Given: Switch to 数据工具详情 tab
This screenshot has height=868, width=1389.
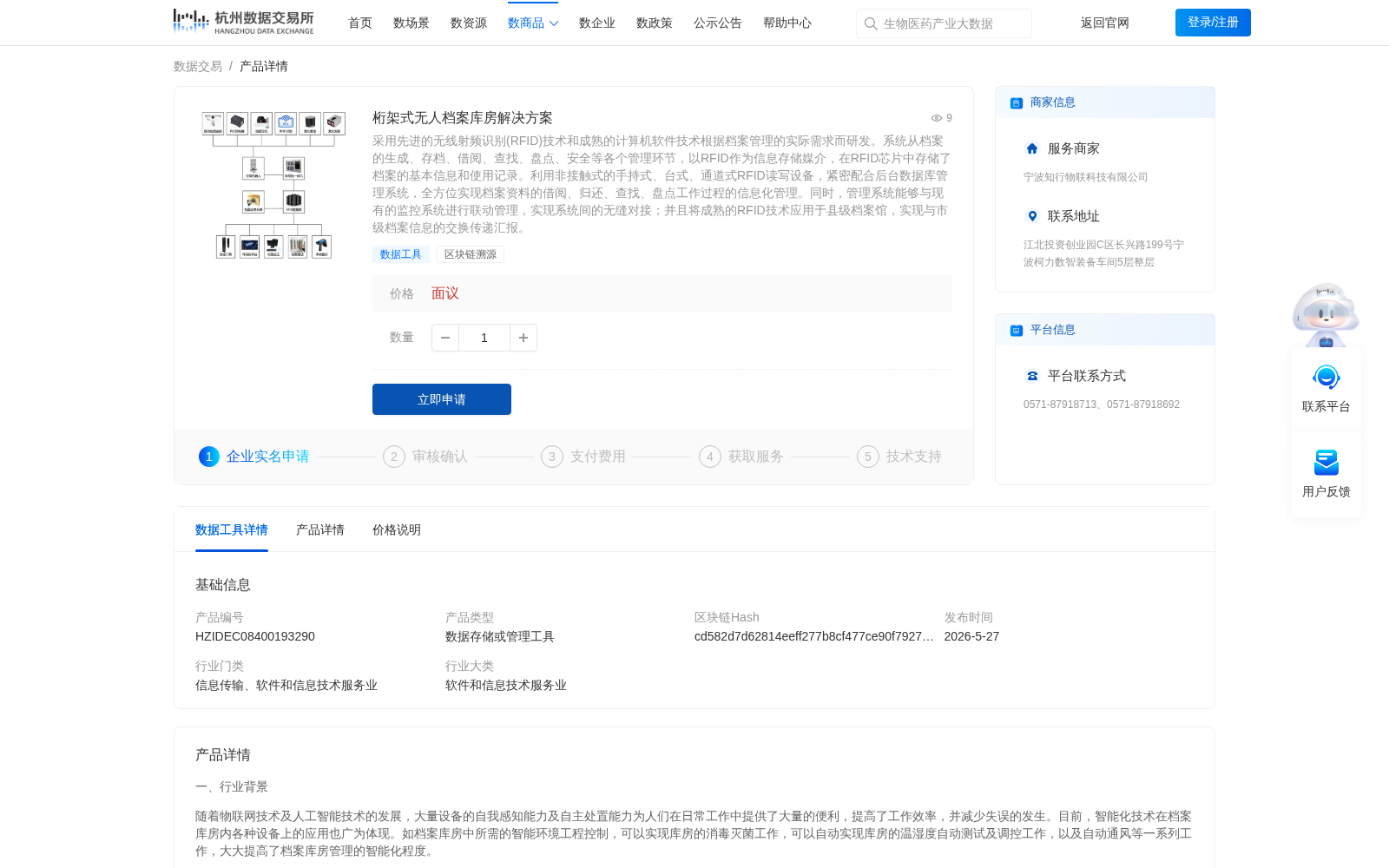Looking at the screenshot, I should (x=232, y=529).
